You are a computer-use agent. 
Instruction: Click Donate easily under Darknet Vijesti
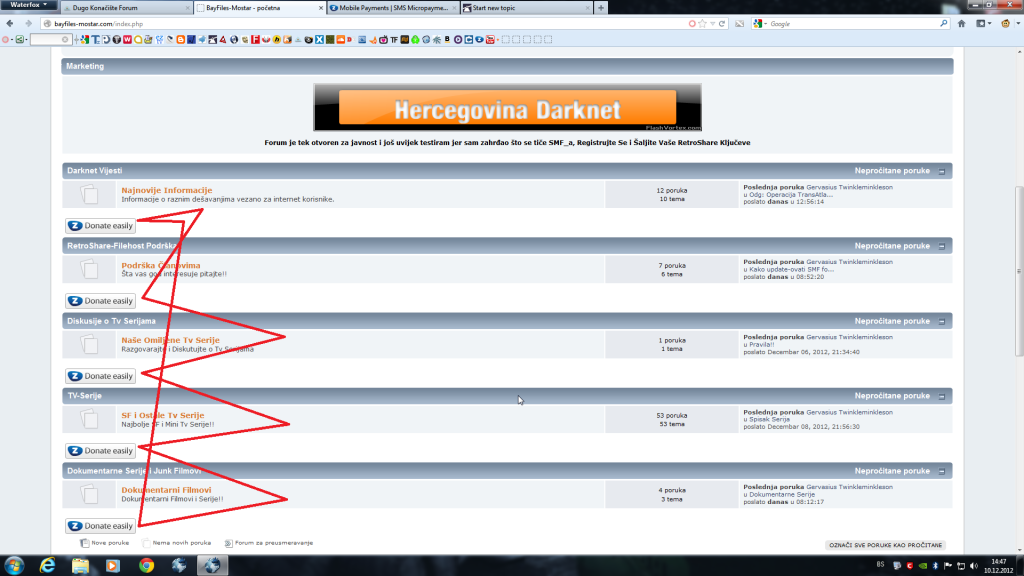click(101, 226)
